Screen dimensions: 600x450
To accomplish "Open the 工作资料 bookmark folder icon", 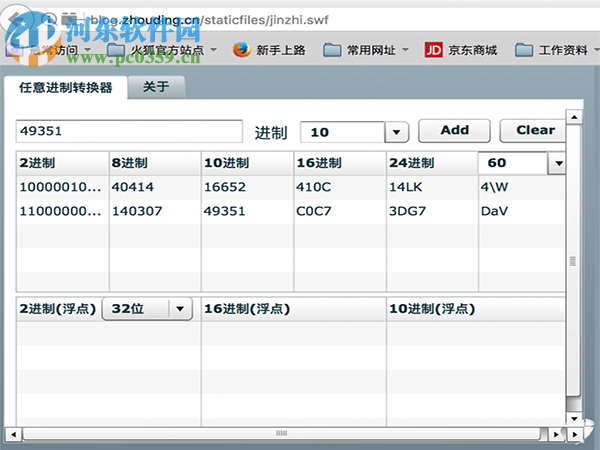I will pyautogui.click(x=524, y=50).
